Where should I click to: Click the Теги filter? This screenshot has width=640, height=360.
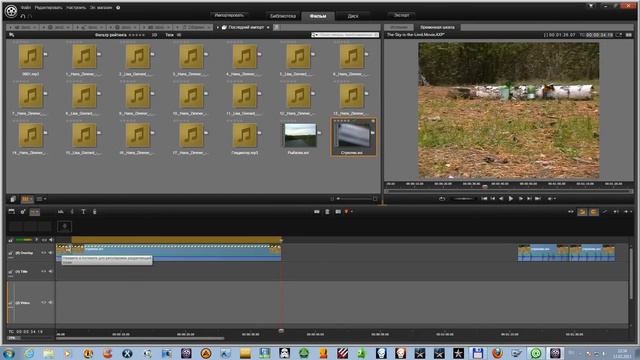(169, 35)
